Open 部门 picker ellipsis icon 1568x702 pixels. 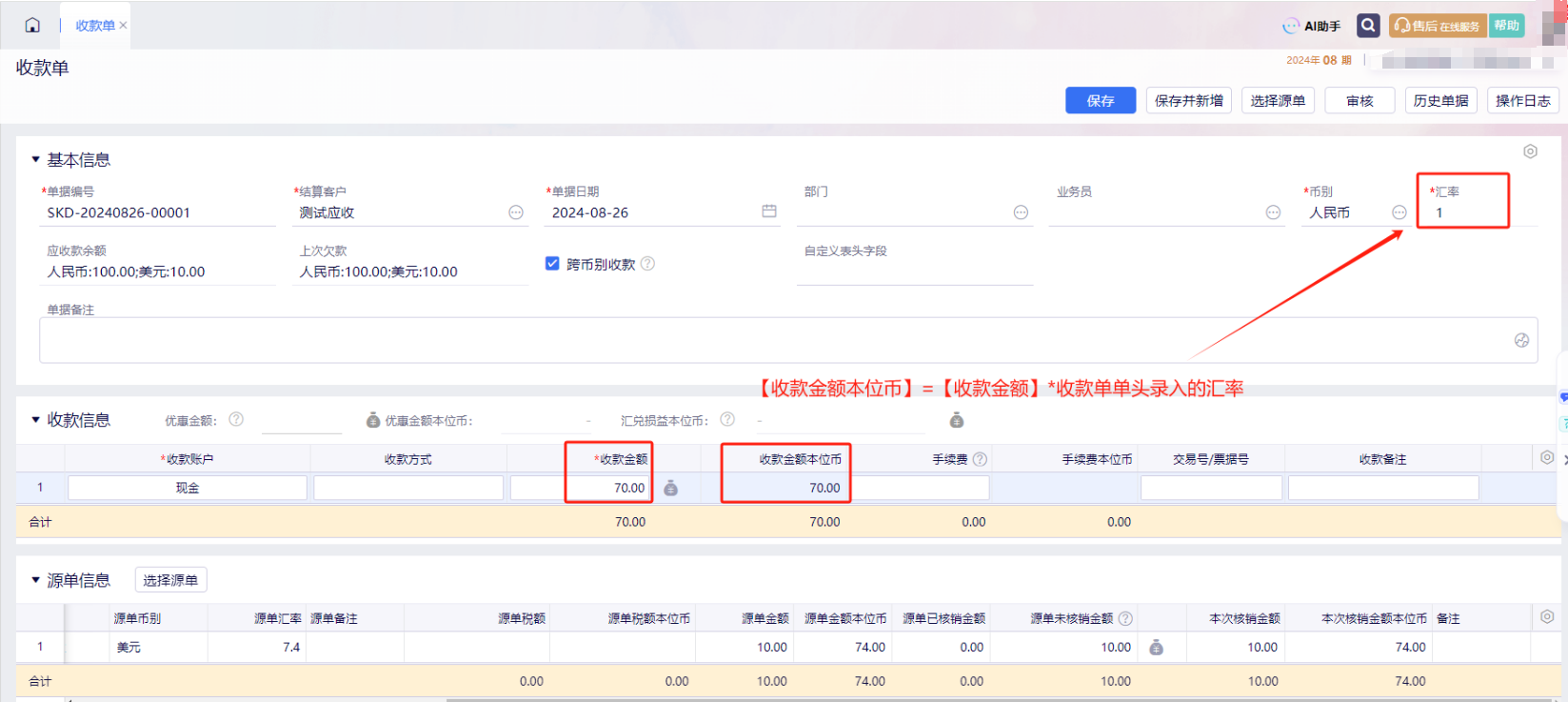(1021, 212)
